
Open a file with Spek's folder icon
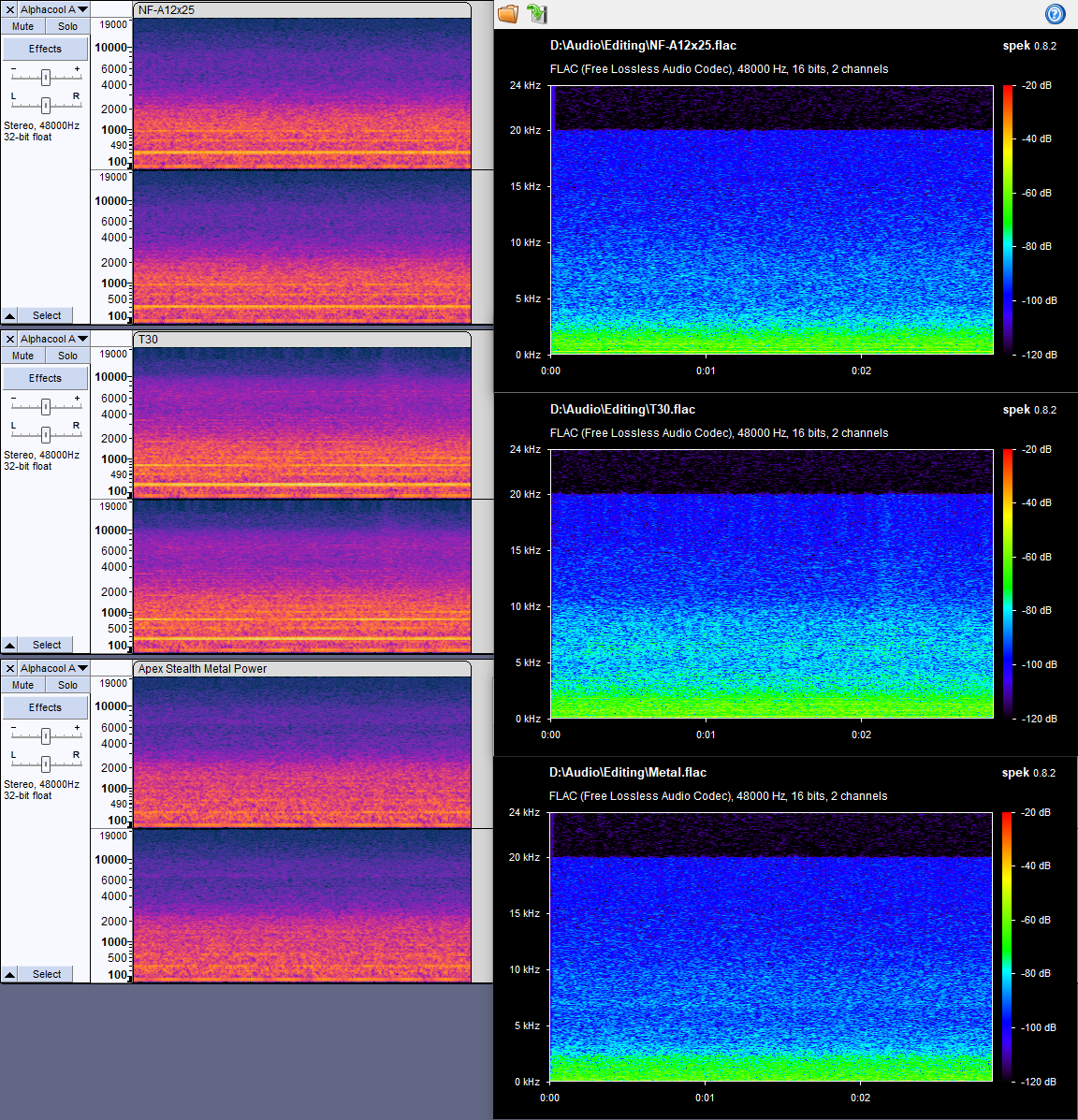[508, 14]
